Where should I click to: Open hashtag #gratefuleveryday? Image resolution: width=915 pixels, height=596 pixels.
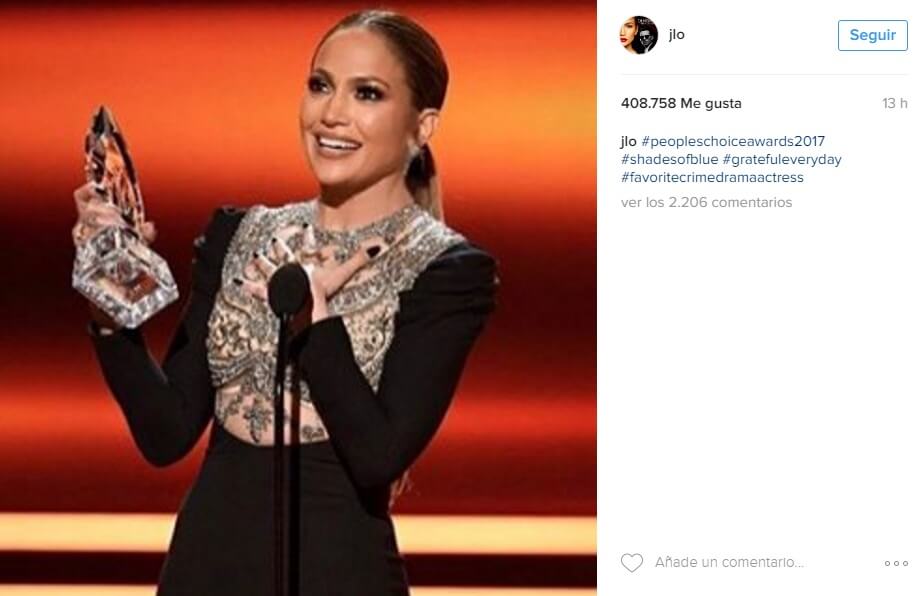[x=782, y=159]
